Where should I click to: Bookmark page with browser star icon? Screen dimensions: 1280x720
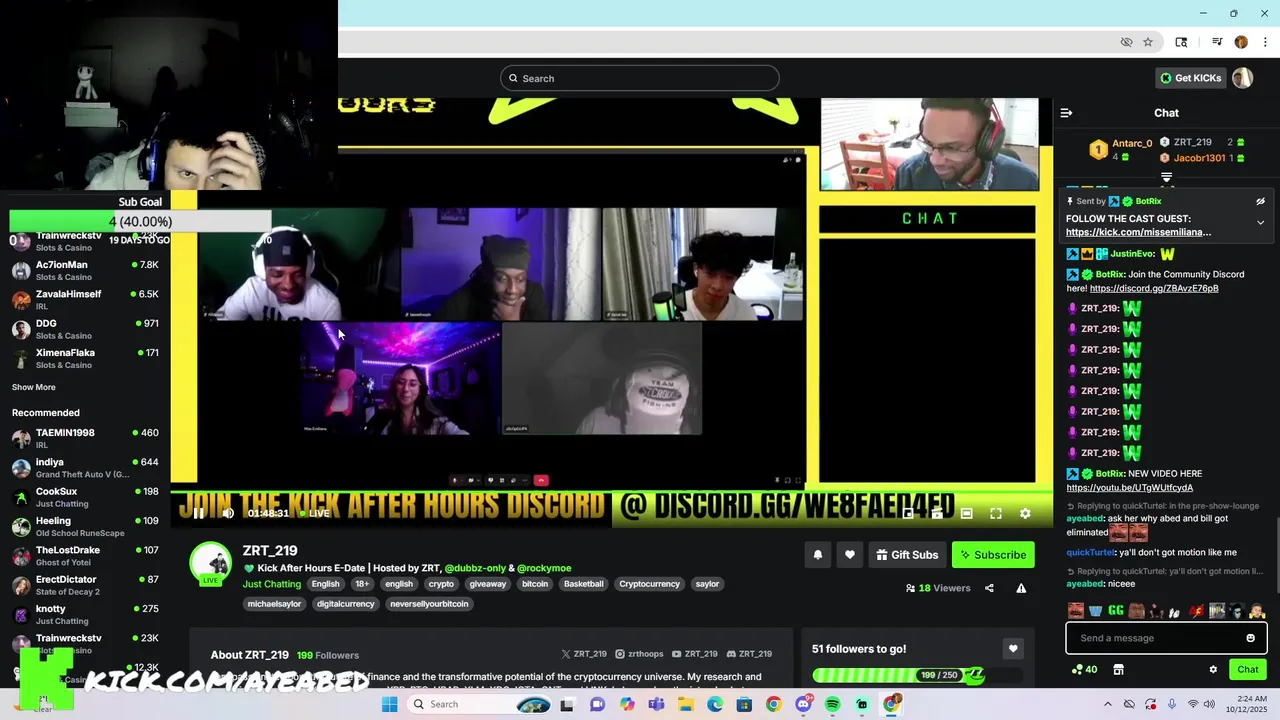(x=1148, y=42)
